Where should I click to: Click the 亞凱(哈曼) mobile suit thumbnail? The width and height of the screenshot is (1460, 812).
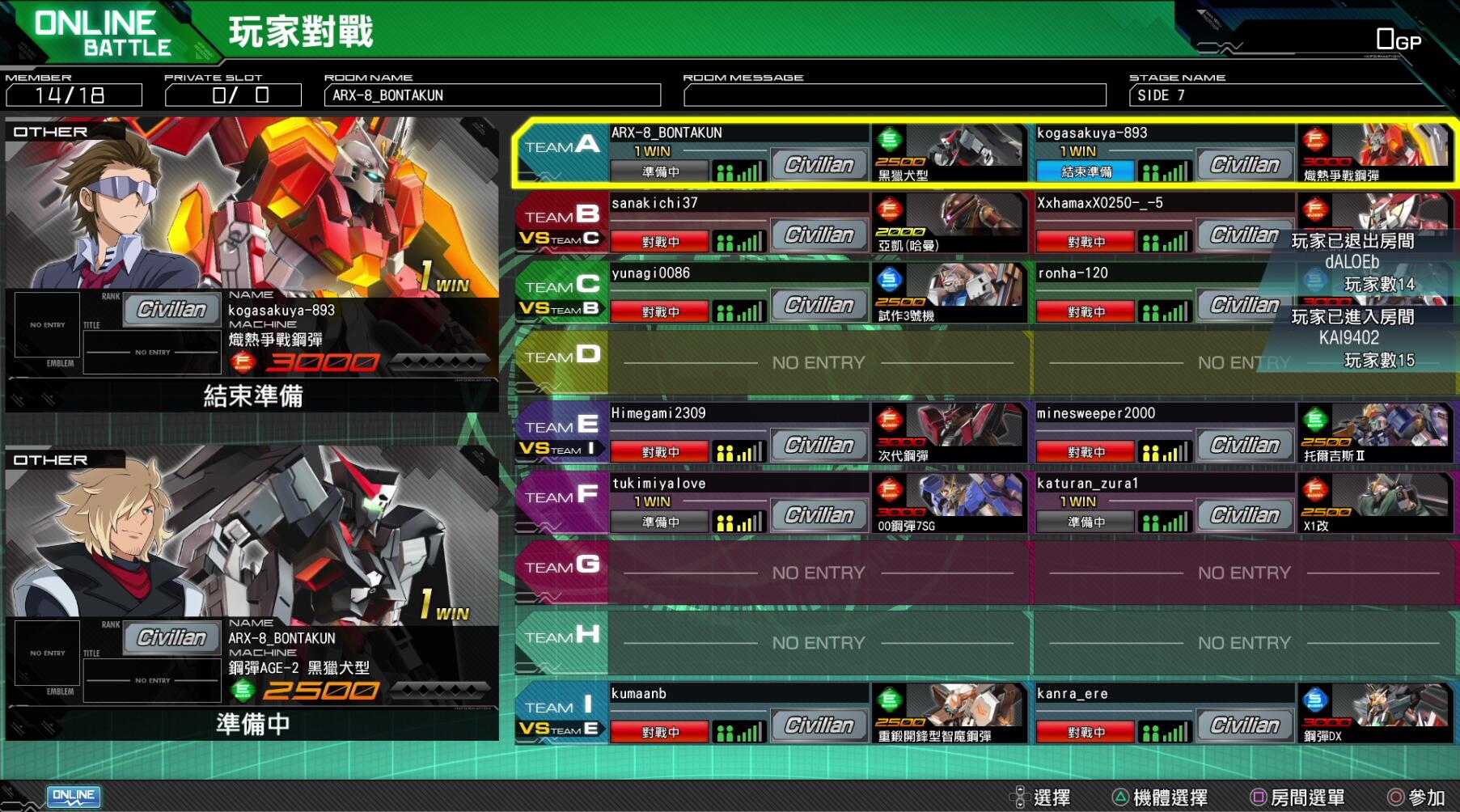[965, 215]
